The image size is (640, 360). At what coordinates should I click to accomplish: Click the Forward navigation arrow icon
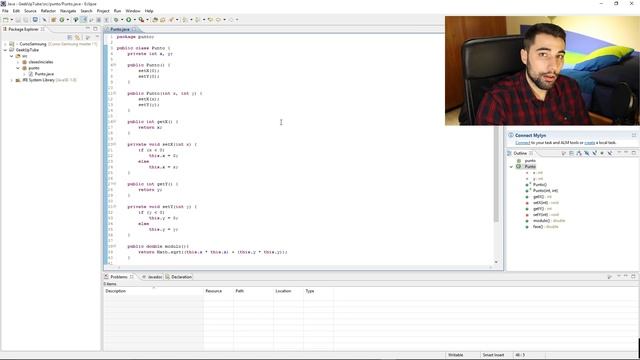click(231, 20)
